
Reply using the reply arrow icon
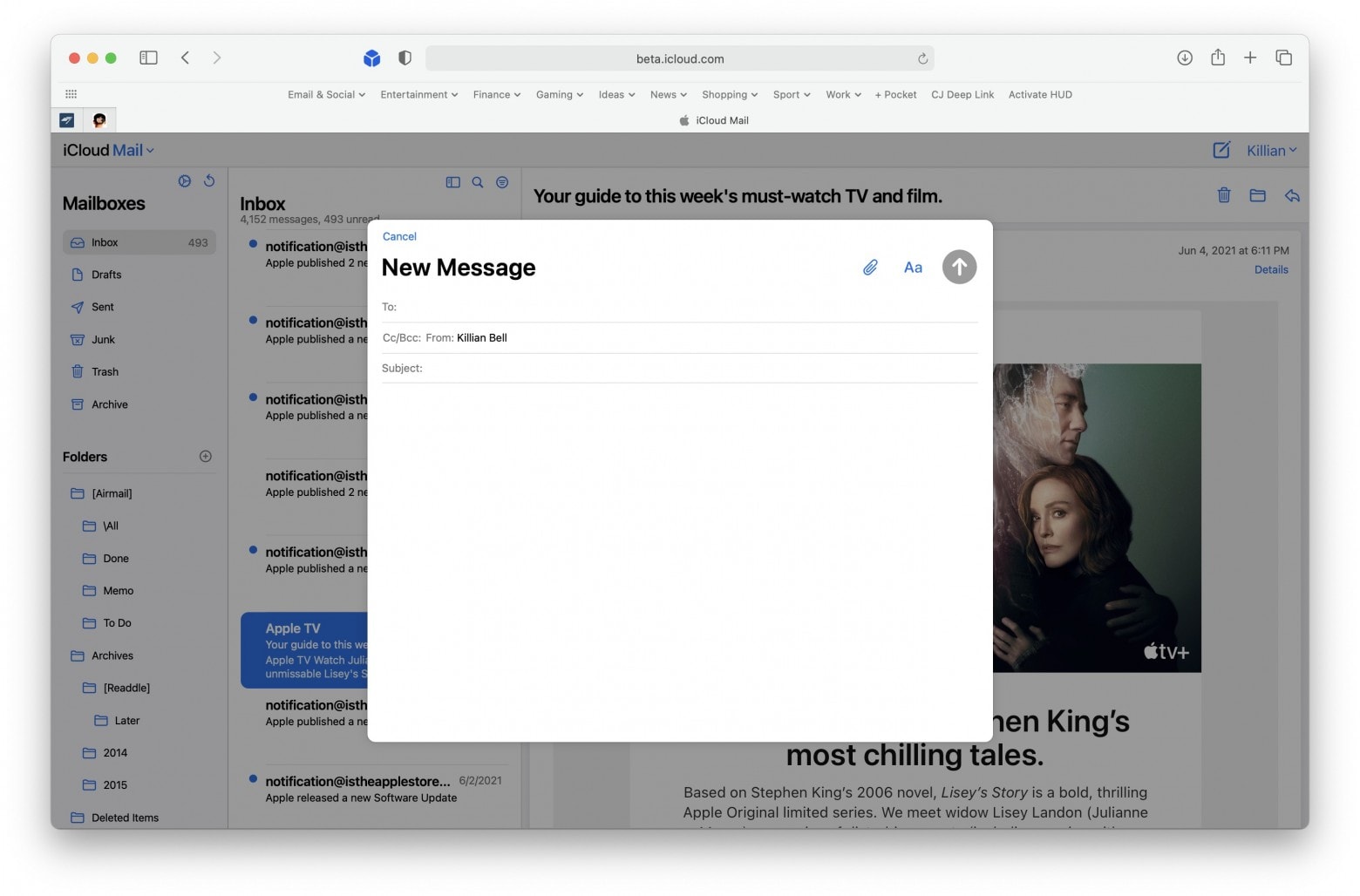[x=1293, y=195]
